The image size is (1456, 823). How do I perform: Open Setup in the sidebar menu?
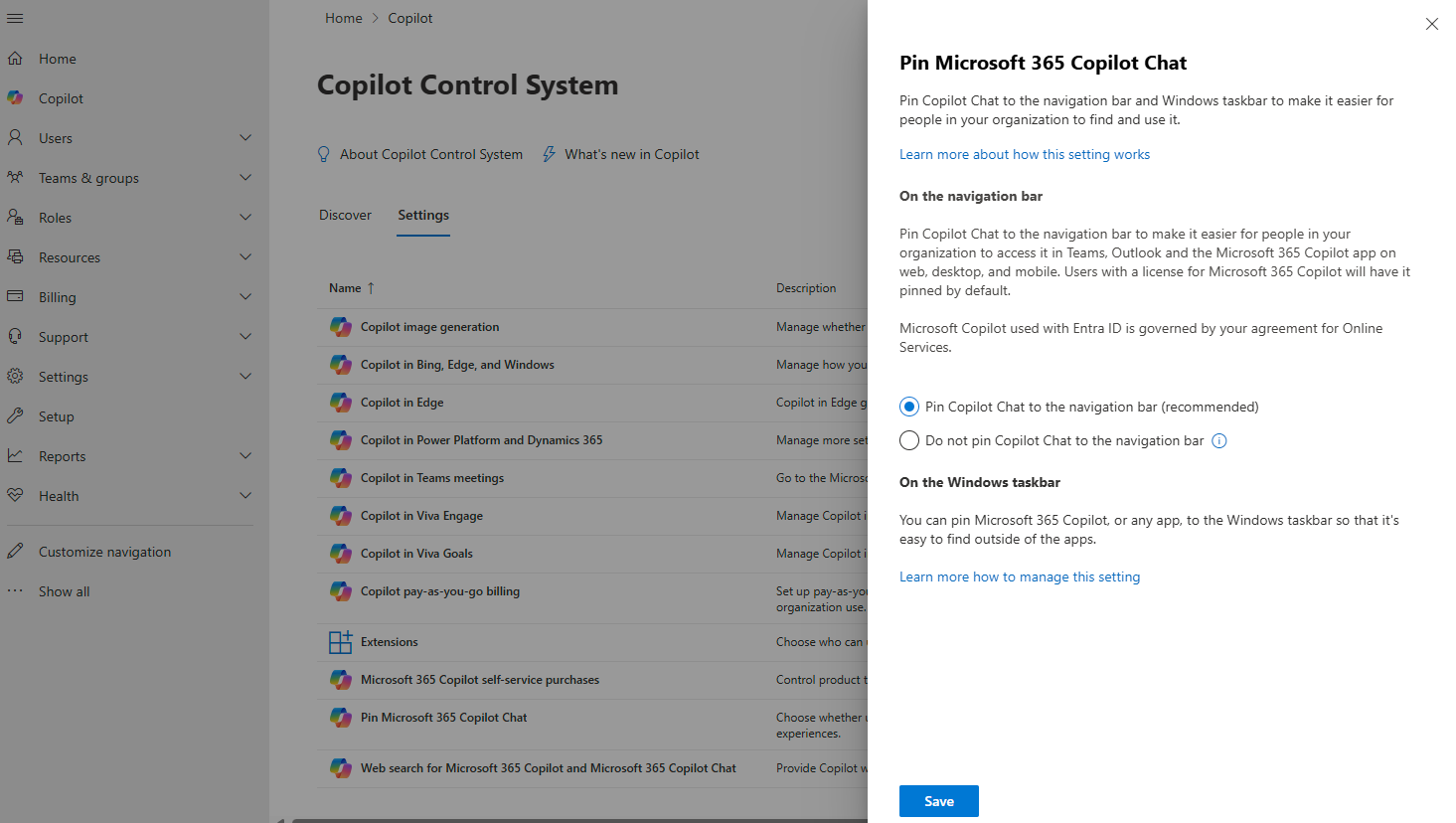[x=57, y=416]
